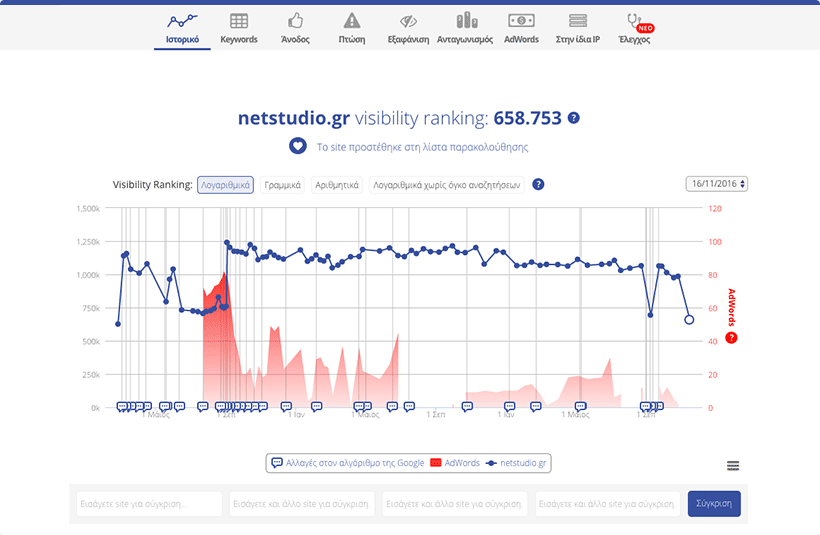Open the Άνοδος thumbs-up tab

click(295, 29)
